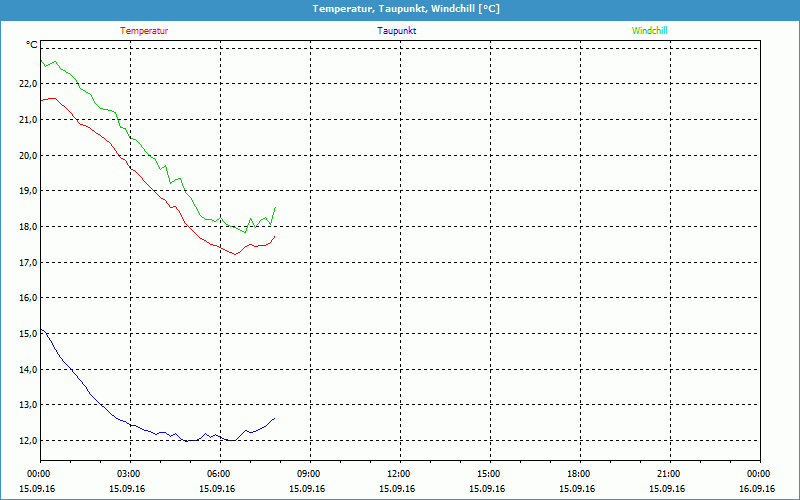Click the 16,0 value on the y-axis
The width and height of the screenshot is (800, 500).
[x=27, y=298]
